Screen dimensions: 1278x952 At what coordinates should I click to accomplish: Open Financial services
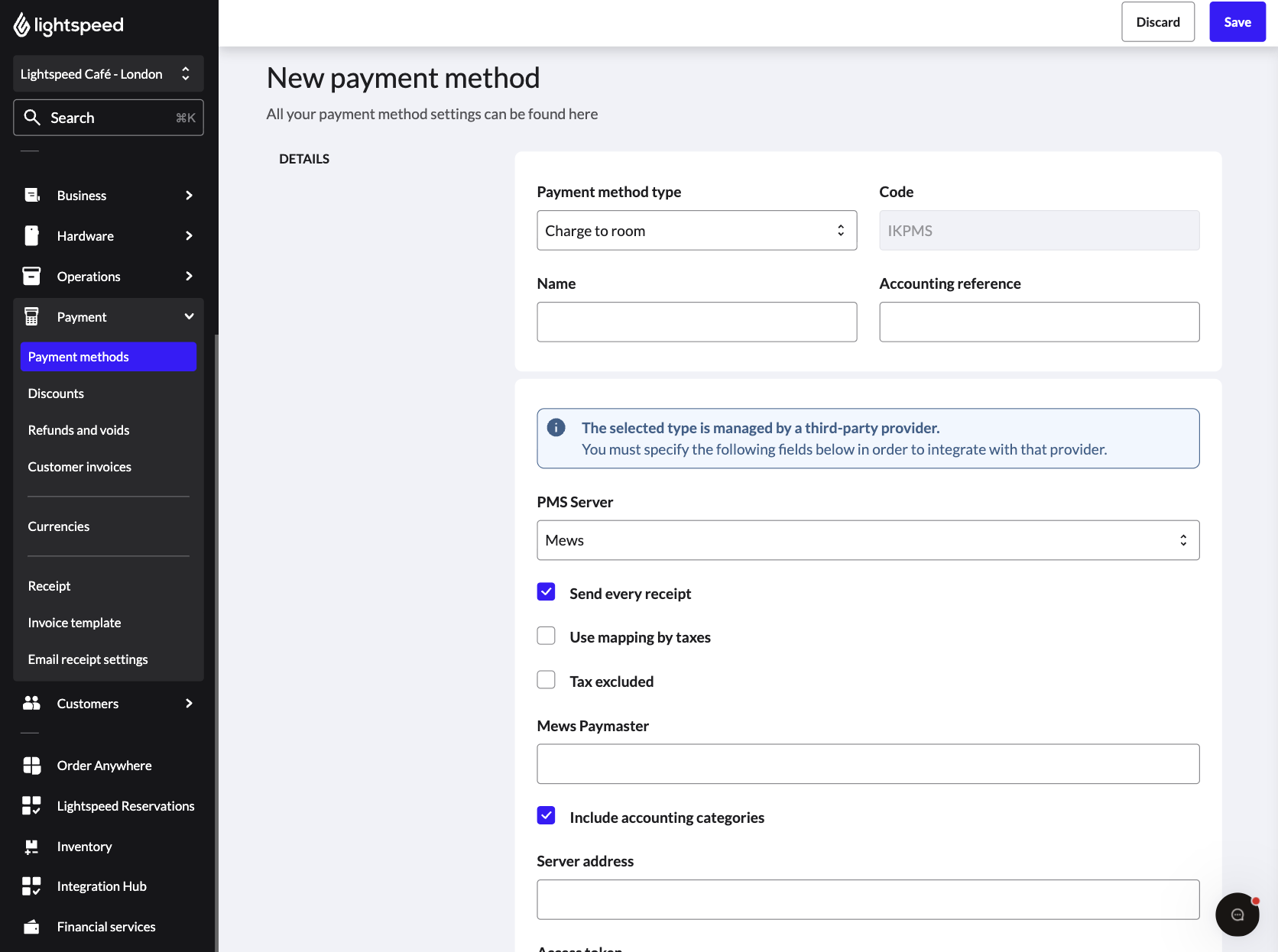[x=106, y=926]
